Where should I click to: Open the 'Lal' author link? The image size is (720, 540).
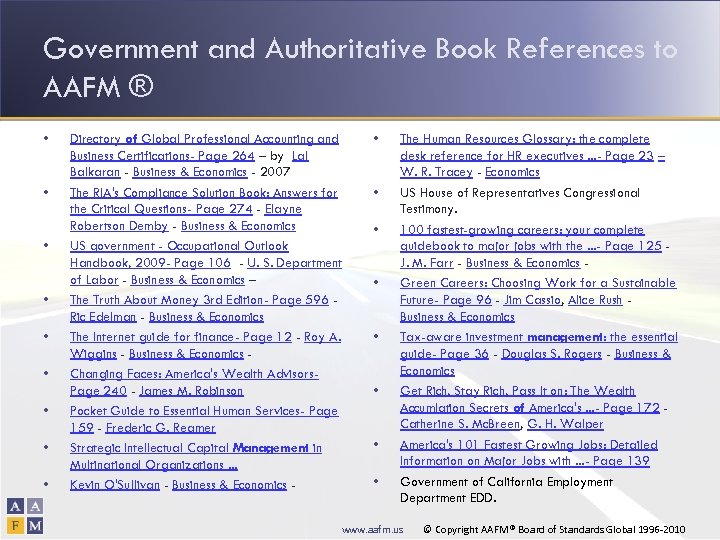click(300, 156)
